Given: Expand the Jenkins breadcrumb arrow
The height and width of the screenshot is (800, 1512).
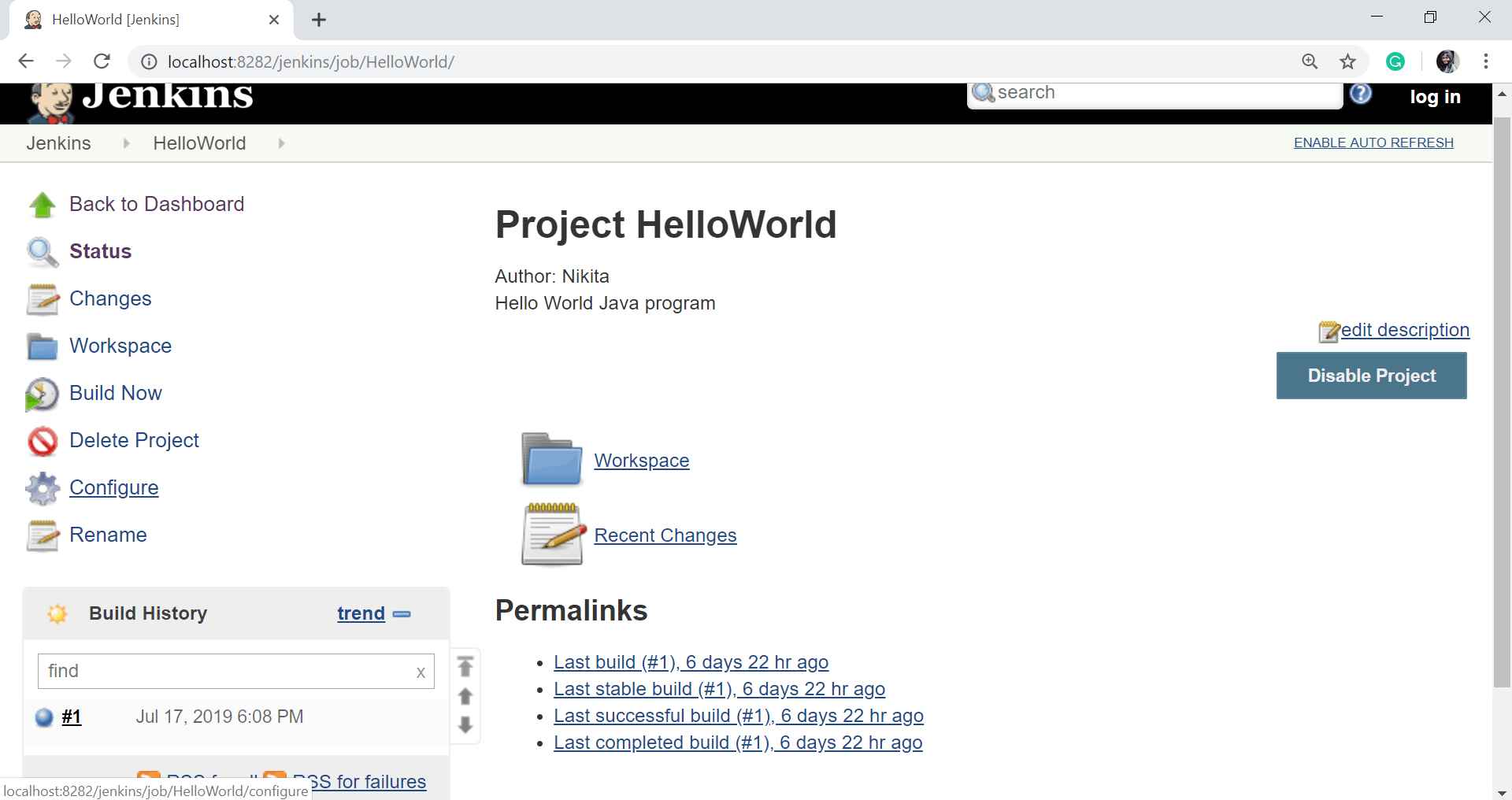Looking at the screenshot, I should pos(126,143).
